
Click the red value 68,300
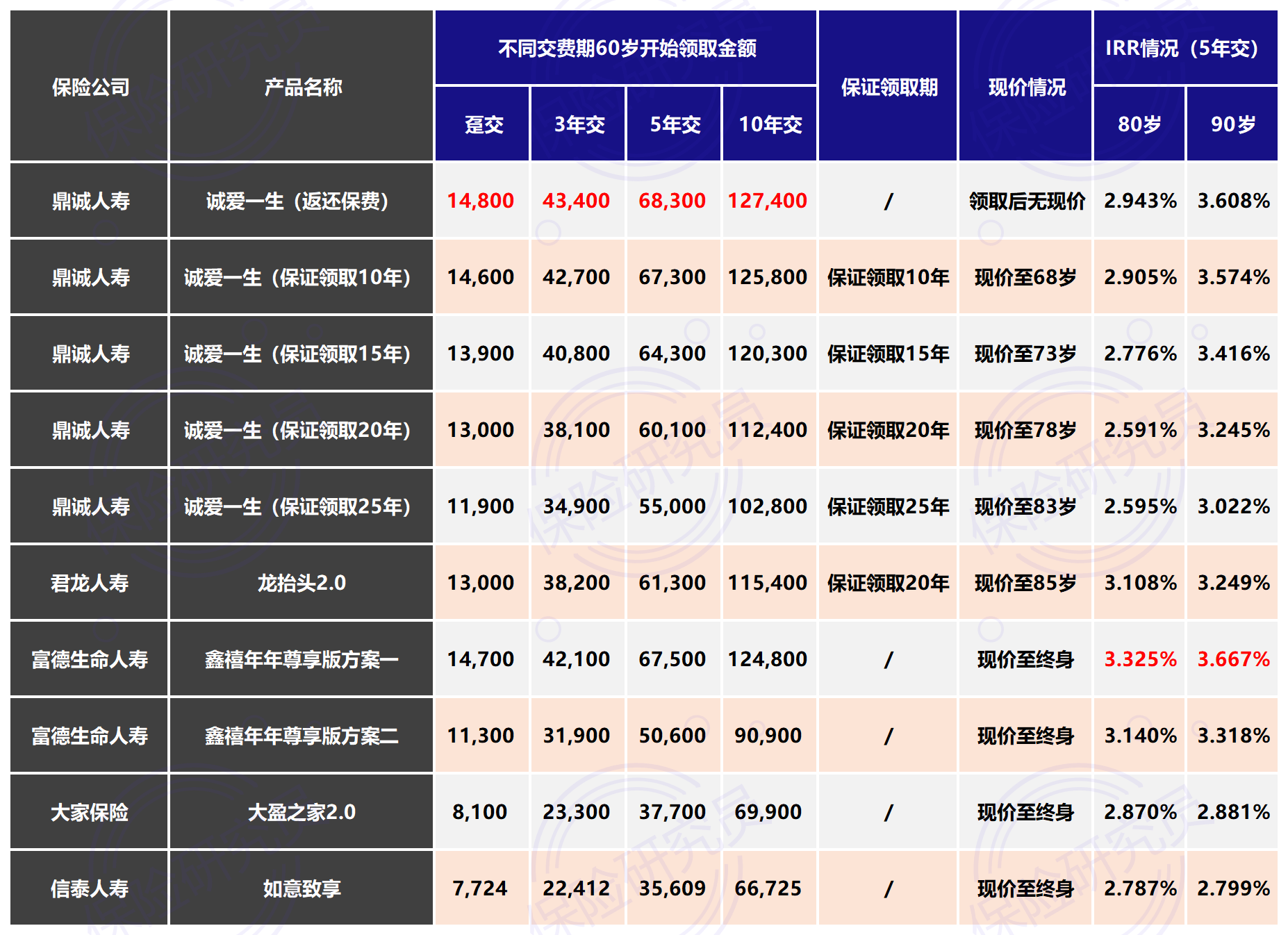672,201
